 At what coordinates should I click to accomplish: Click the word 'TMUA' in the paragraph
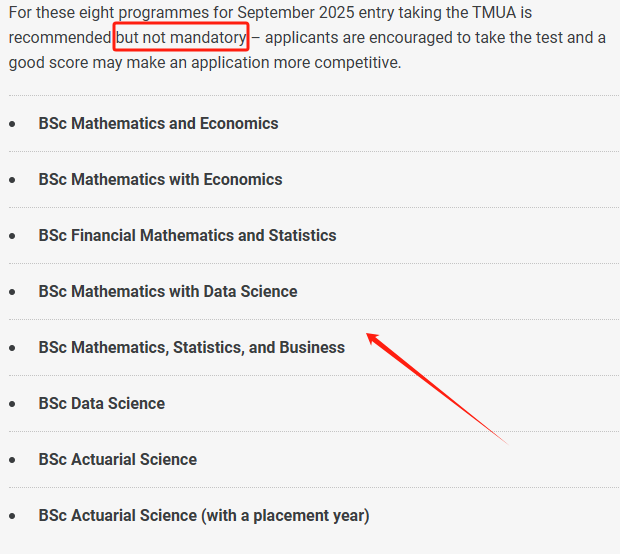(494, 13)
